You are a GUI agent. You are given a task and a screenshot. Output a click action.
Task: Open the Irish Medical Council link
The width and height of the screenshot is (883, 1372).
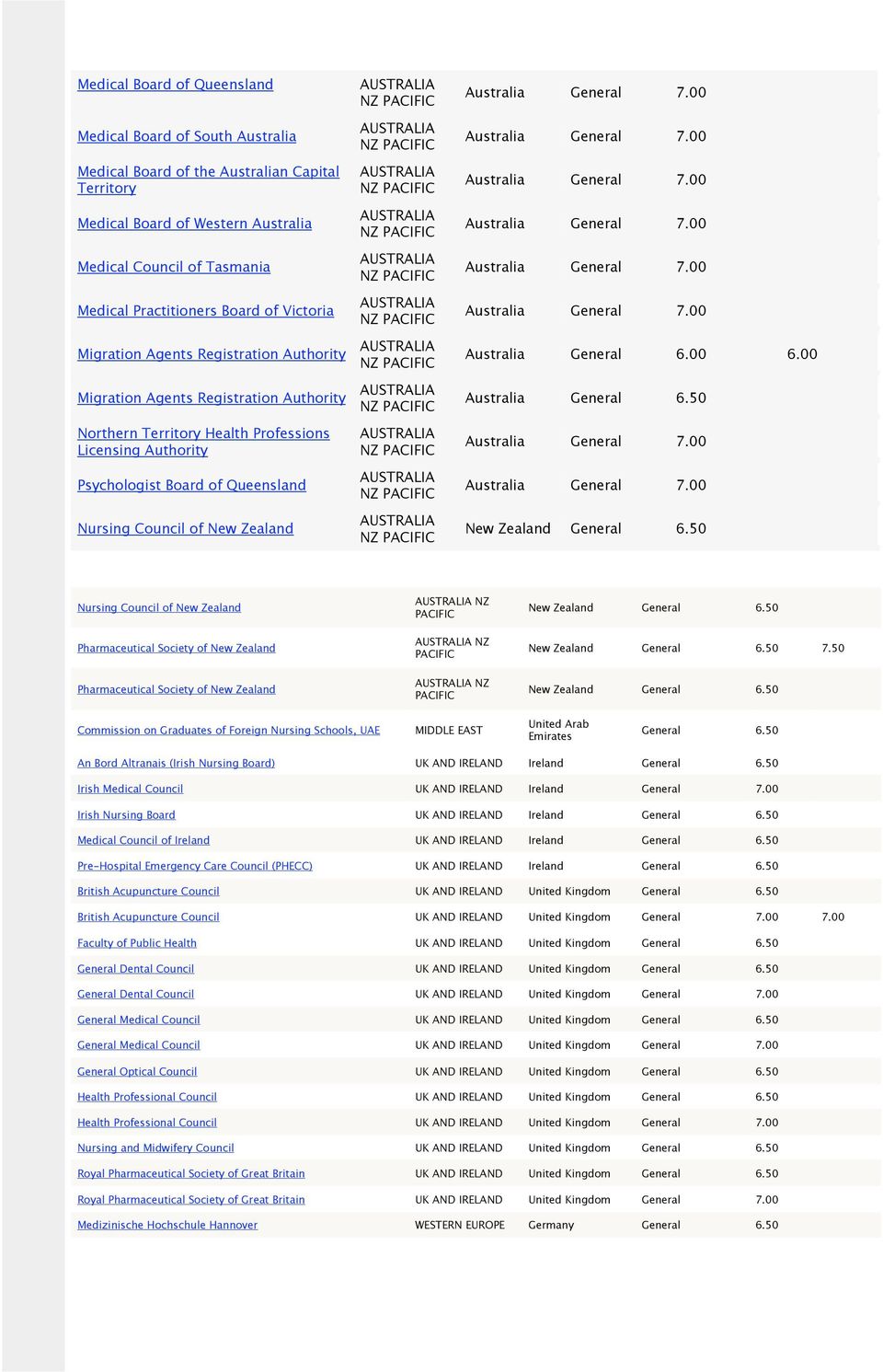click(130, 789)
